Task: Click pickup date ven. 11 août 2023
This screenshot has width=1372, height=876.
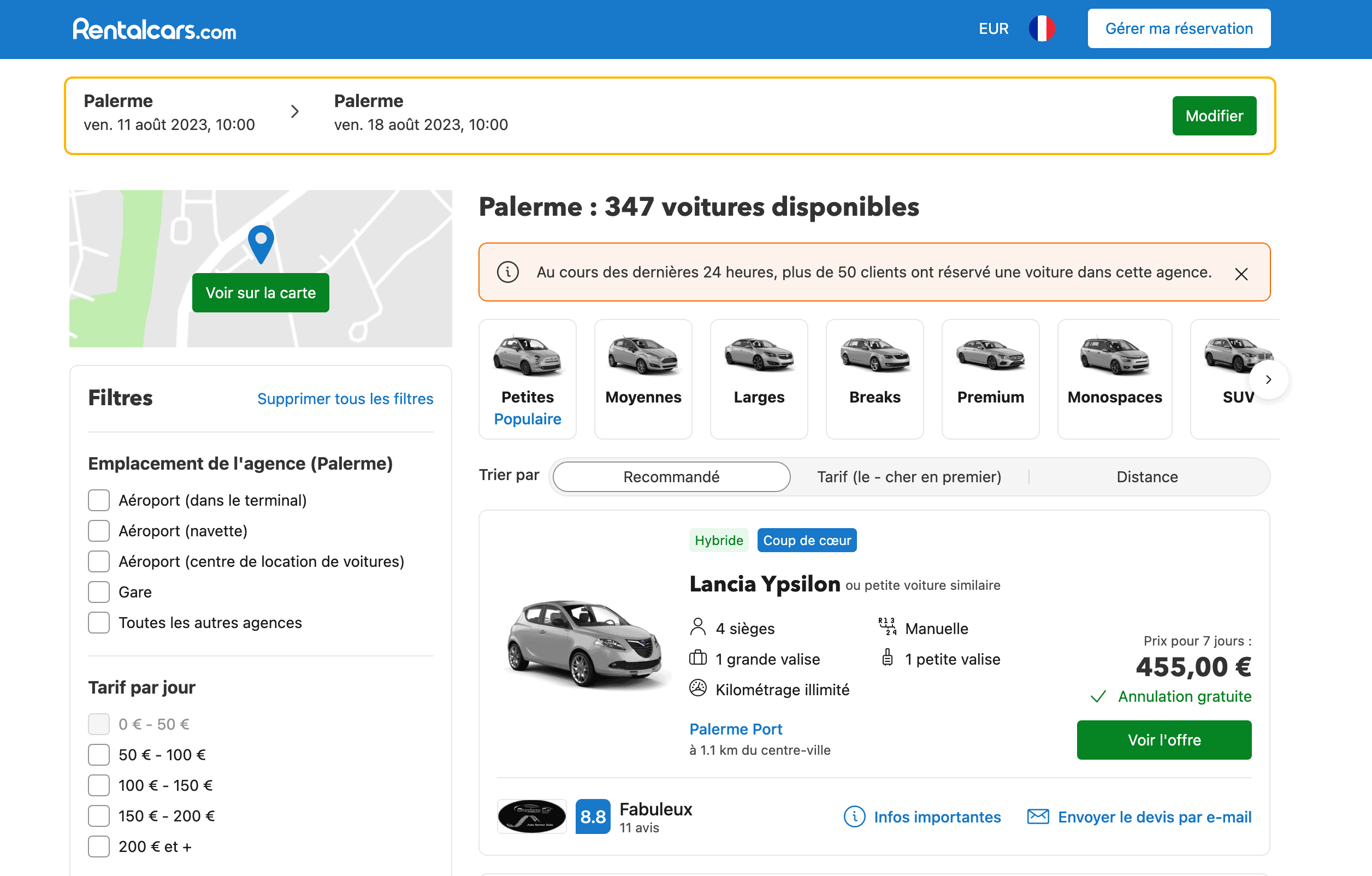Action: [x=169, y=125]
